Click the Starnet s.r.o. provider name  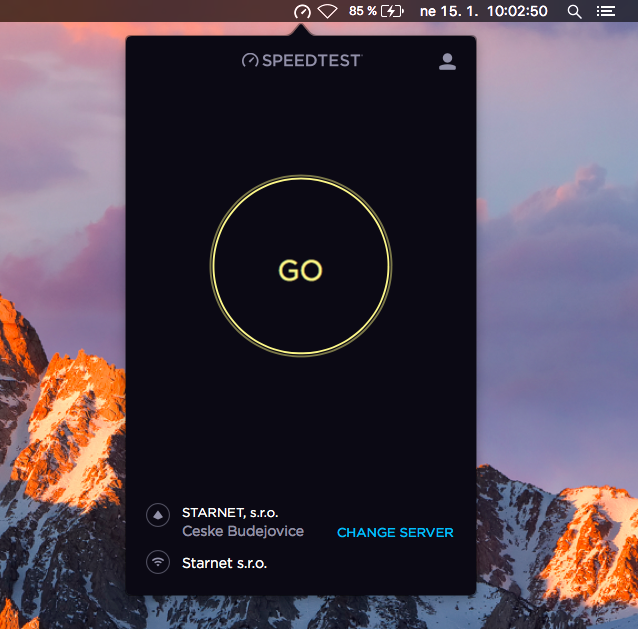224,563
